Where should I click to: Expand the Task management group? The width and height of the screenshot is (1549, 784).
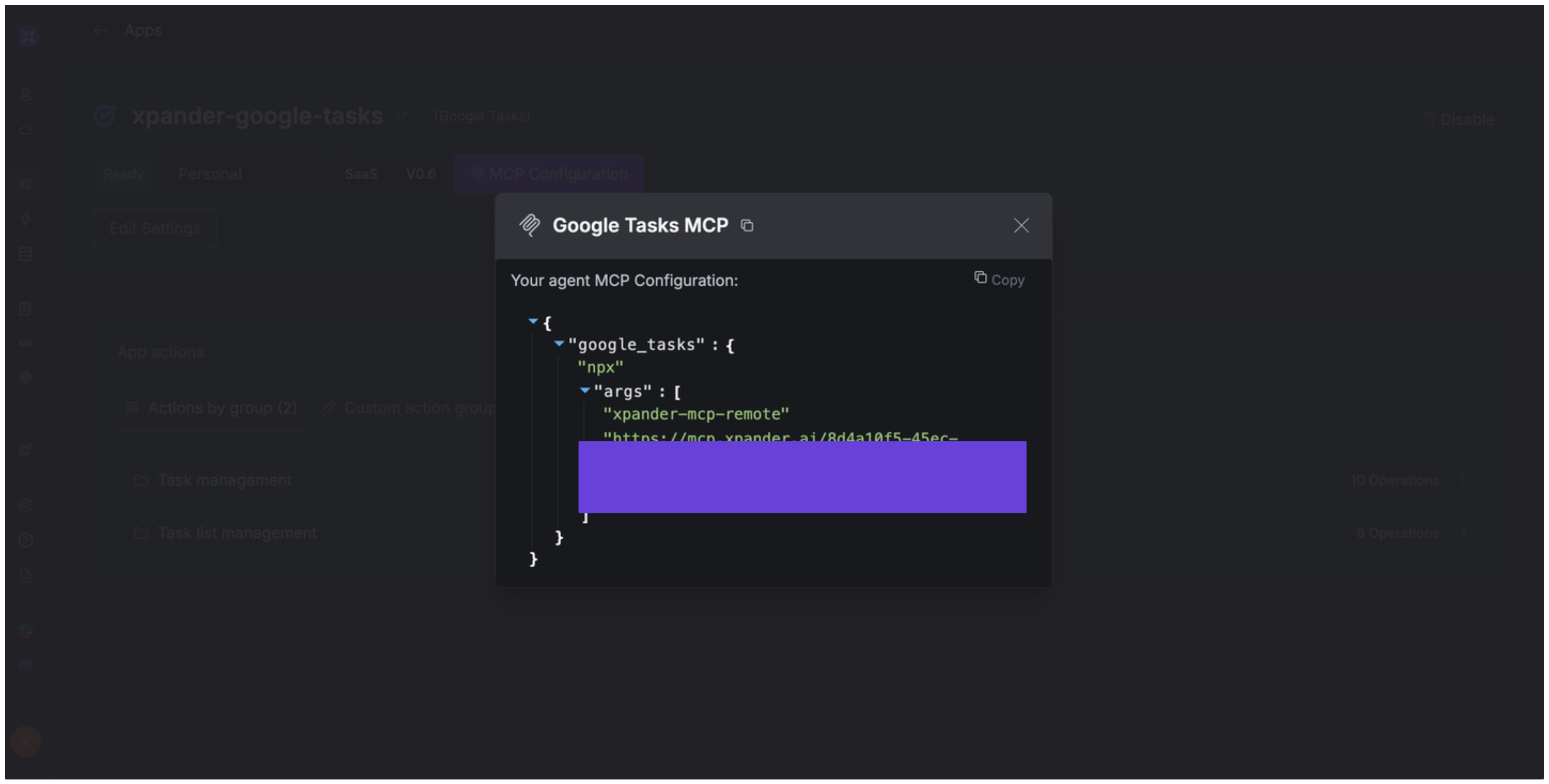[x=224, y=480]
